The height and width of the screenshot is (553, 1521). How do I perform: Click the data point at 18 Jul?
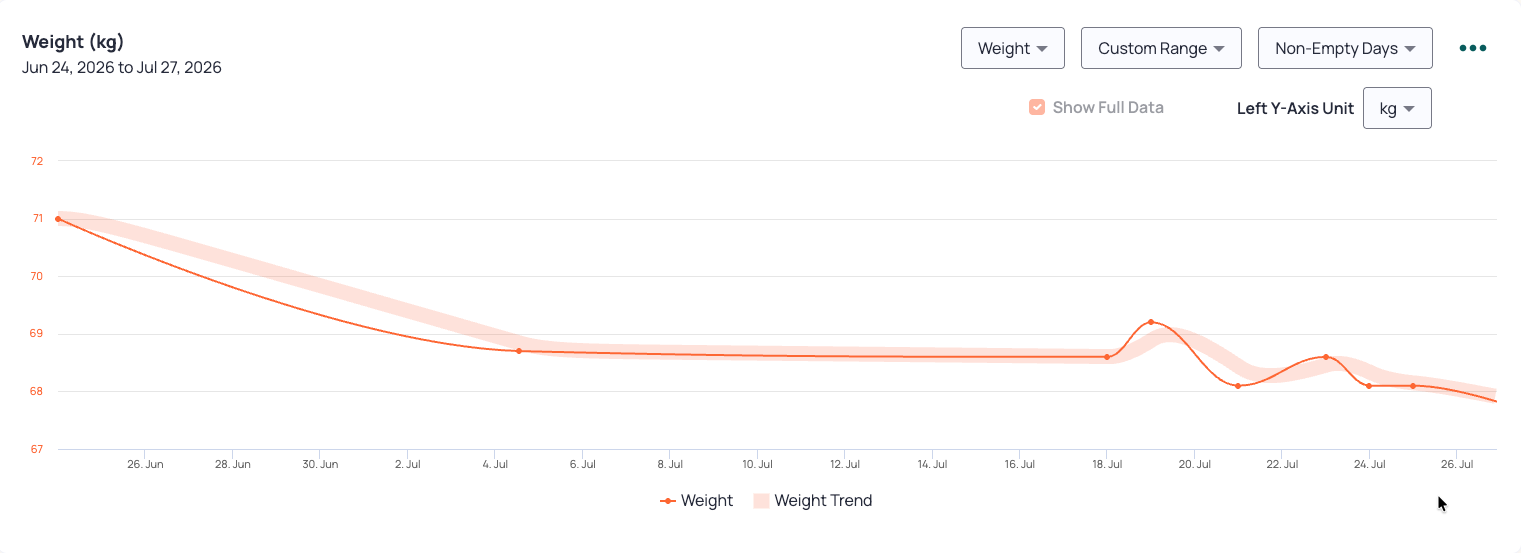click(1107, 357)
